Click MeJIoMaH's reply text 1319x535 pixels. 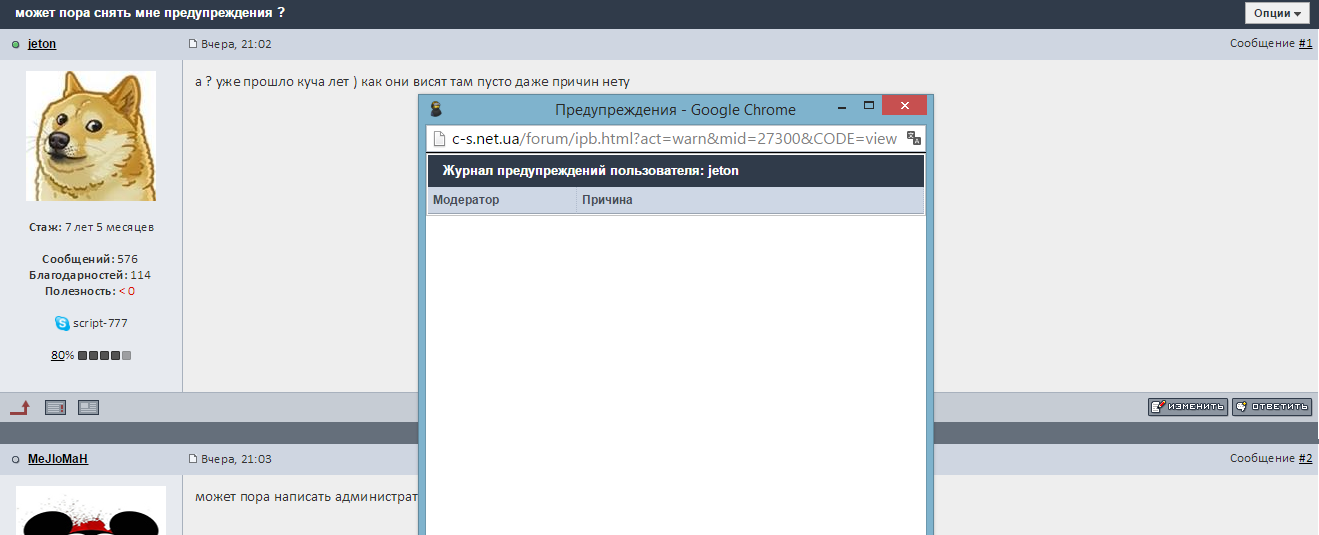[x=306, y=496]
